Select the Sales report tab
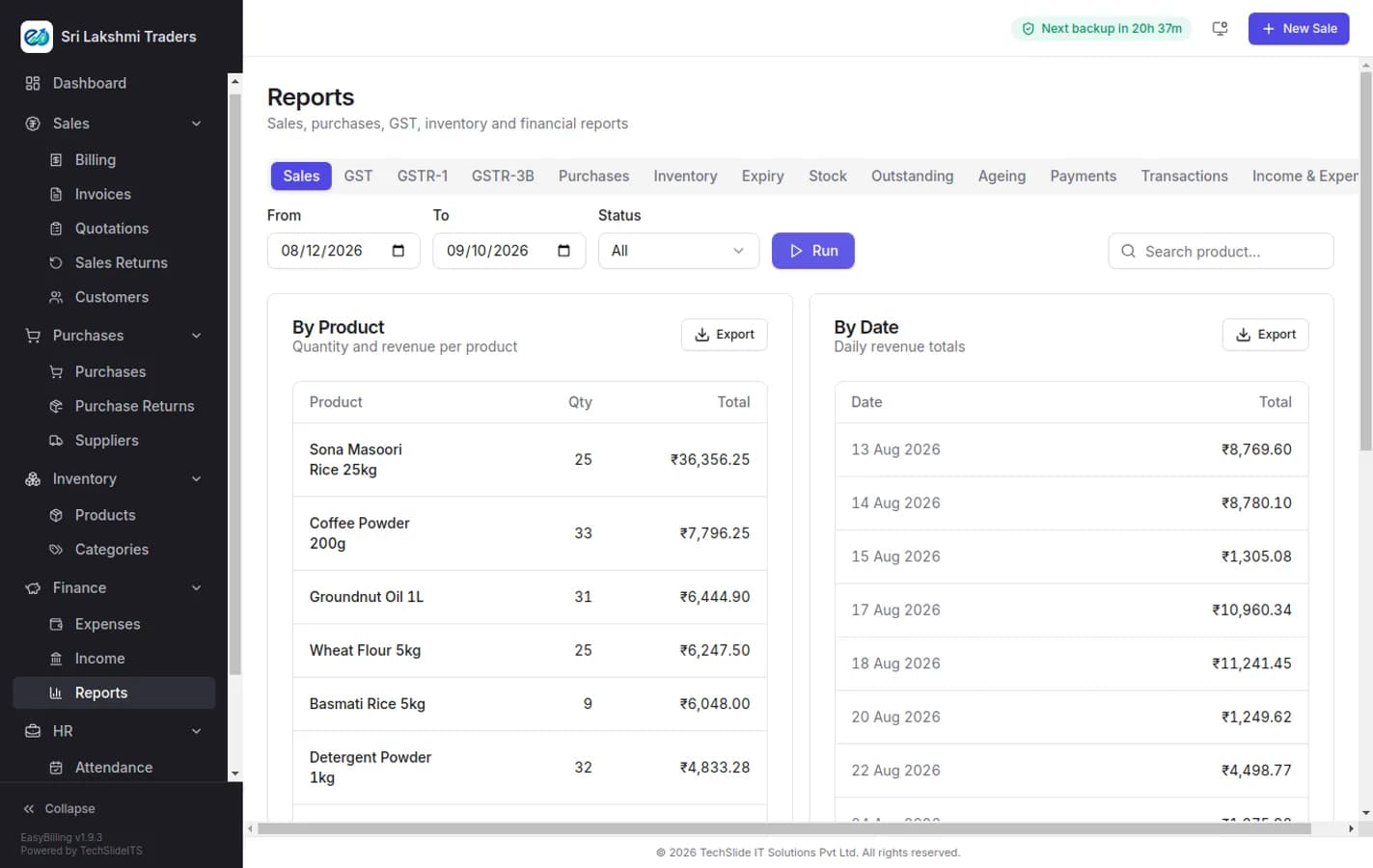The image size is (1373, 868). click(x=301, y=176)
